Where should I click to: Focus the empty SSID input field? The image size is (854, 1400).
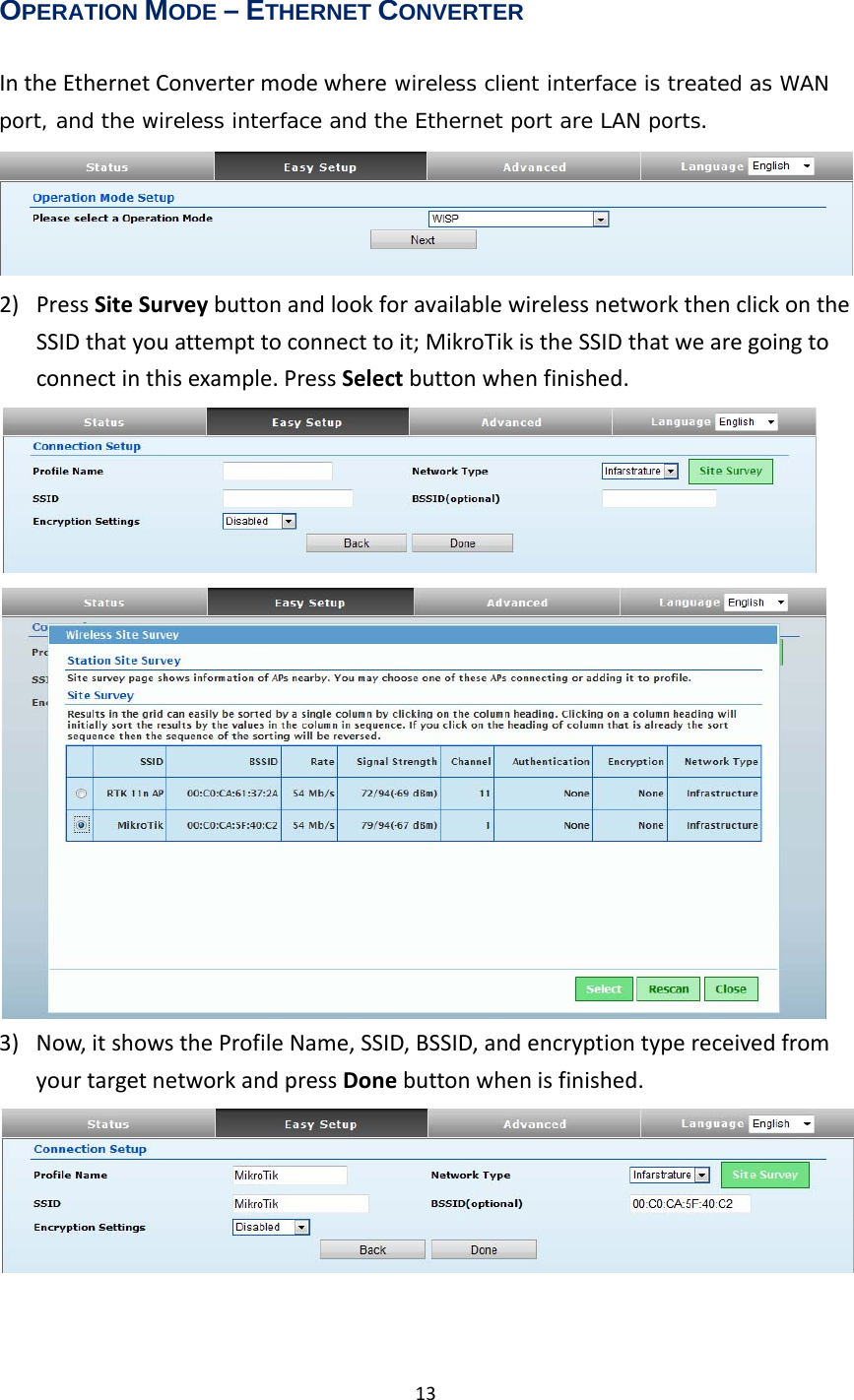click(288, 498)
